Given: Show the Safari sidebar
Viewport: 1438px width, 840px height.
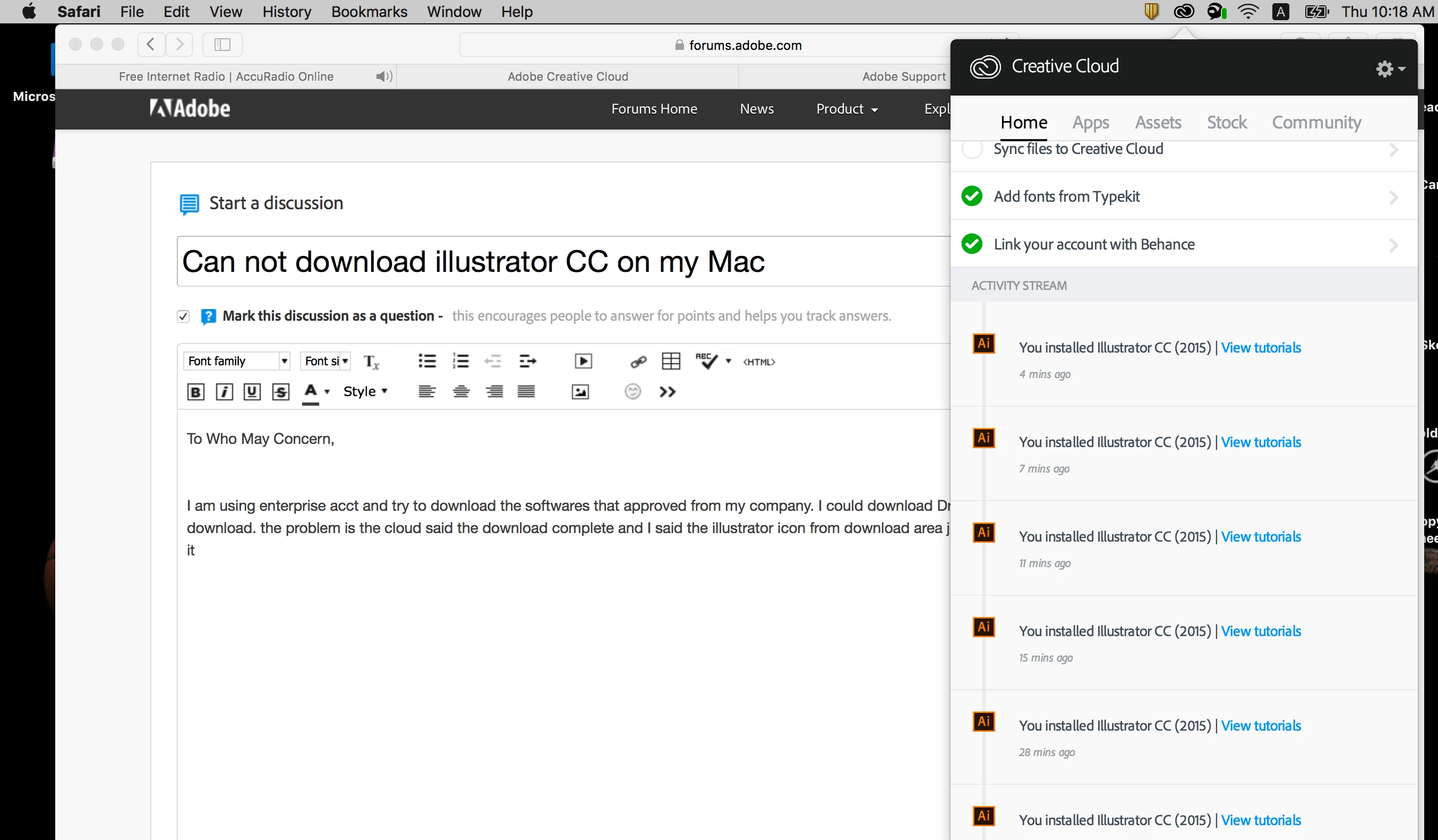Looking at the screenshot, I should pos(222,45).
